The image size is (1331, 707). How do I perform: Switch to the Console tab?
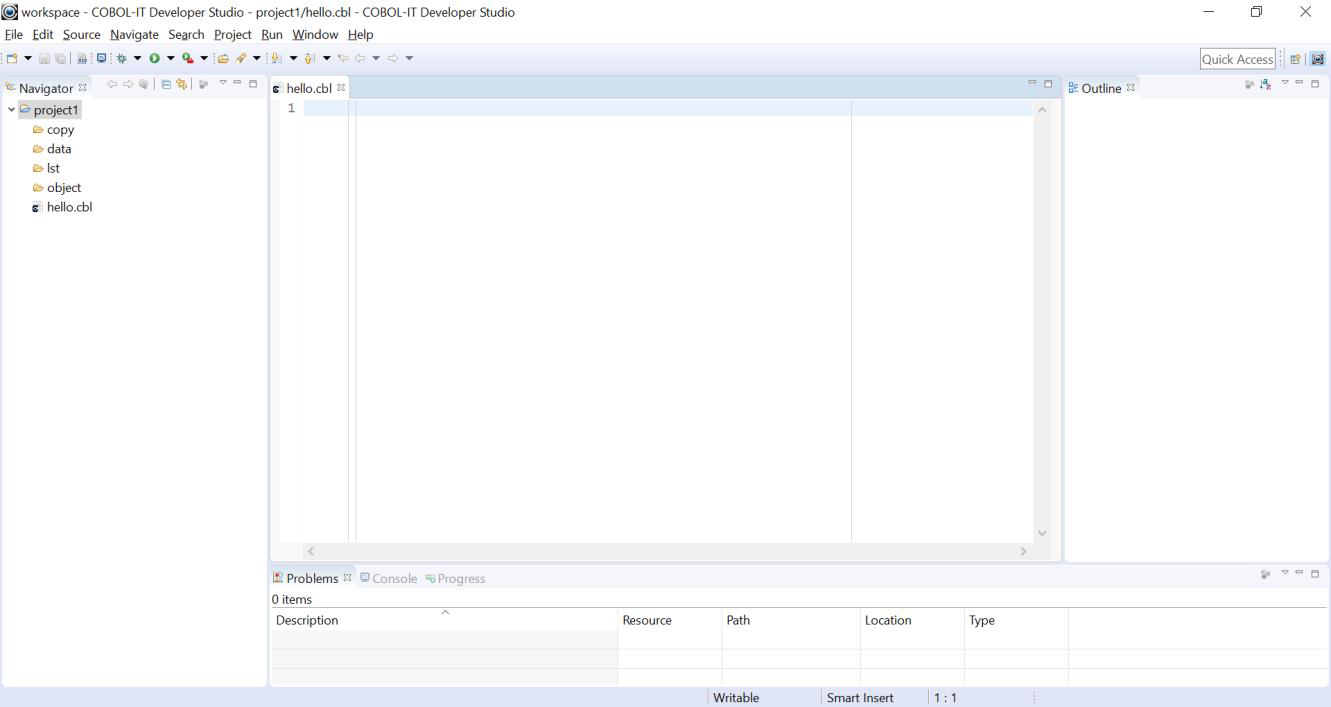395,578
